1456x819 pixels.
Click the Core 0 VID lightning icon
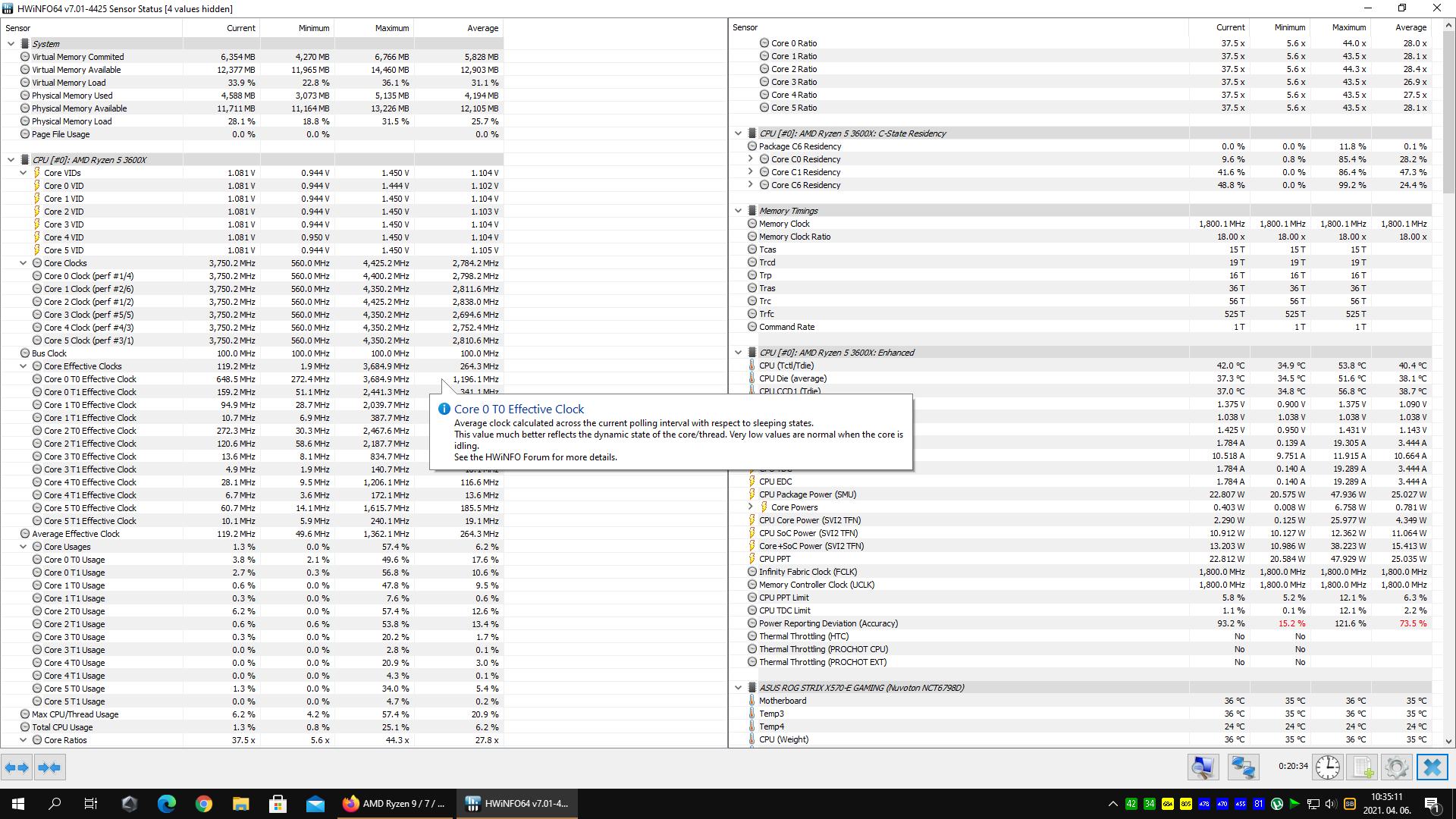click(36, 186)
